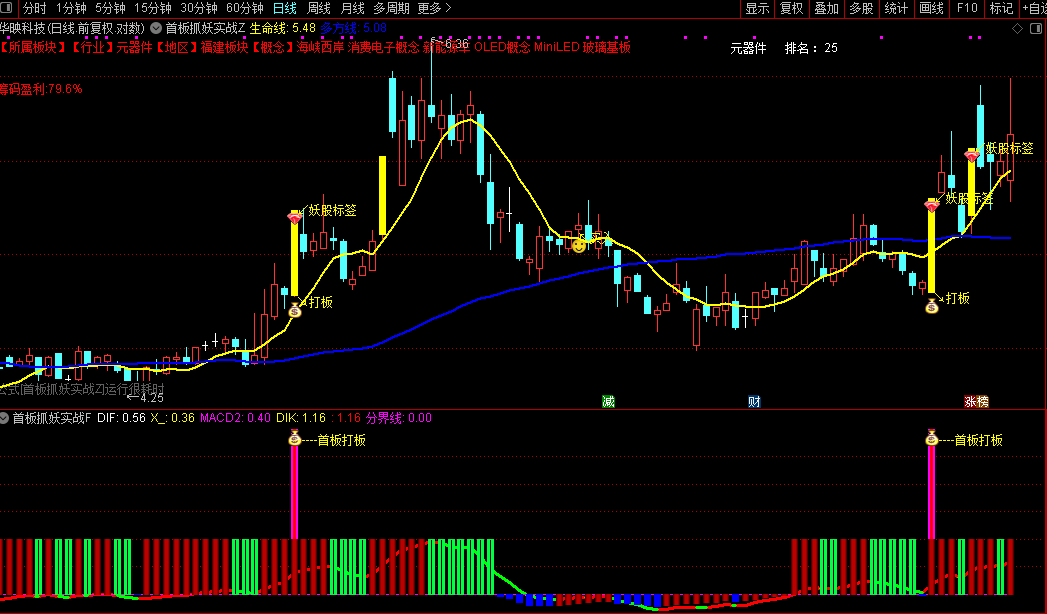Open the 复权 menu
This screenshot has height=614, width=1047.
792,8
